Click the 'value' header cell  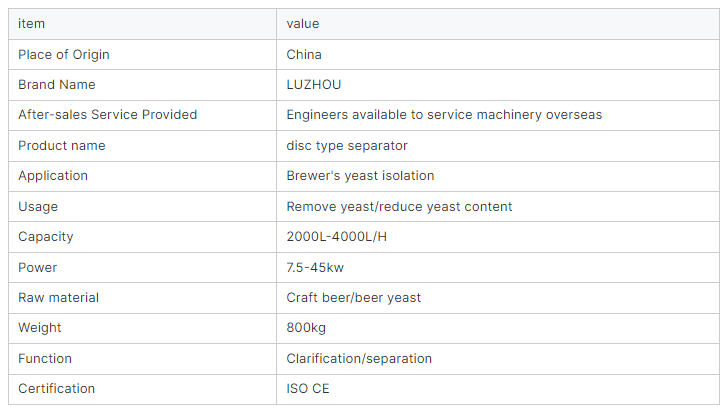coord(303,24)
